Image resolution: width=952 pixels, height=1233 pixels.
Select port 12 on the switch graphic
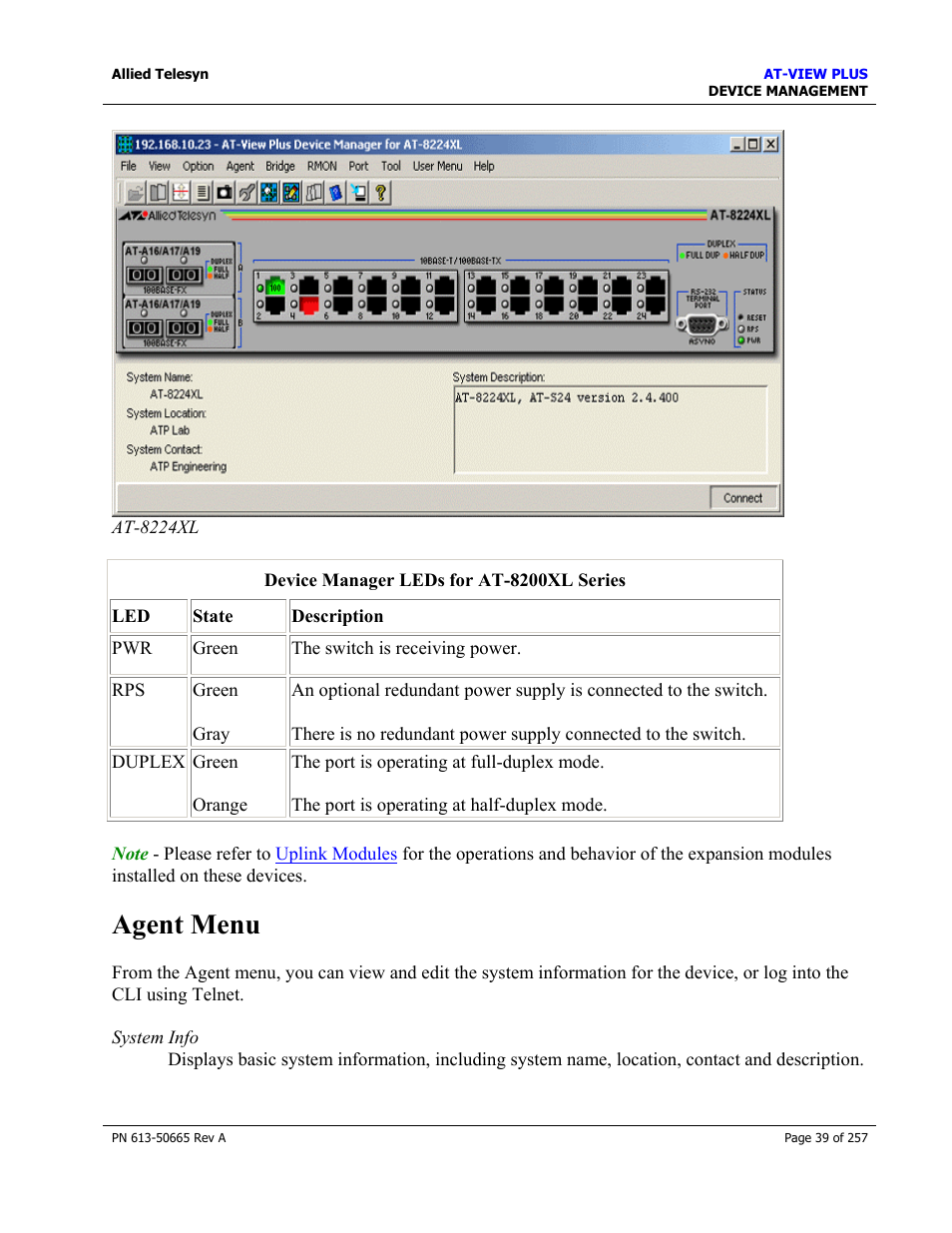[x=445, y=305]
